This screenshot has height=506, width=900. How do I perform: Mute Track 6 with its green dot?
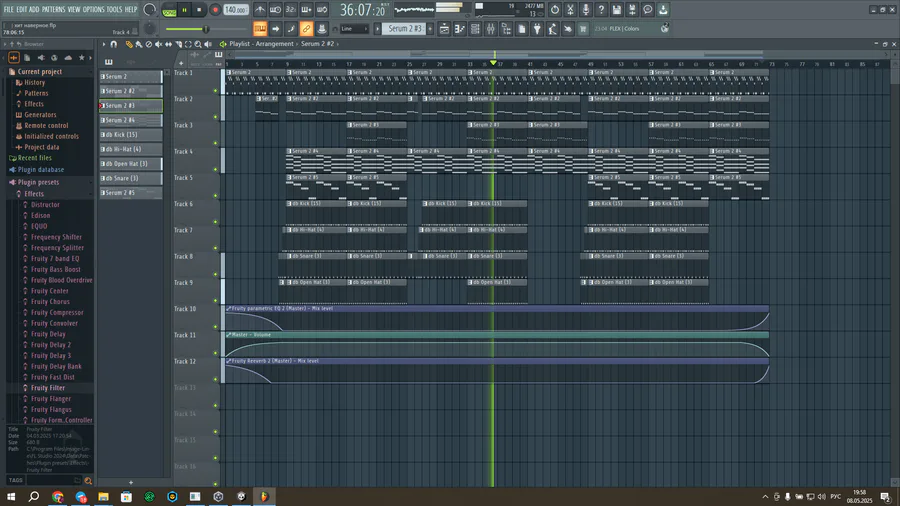216,222
